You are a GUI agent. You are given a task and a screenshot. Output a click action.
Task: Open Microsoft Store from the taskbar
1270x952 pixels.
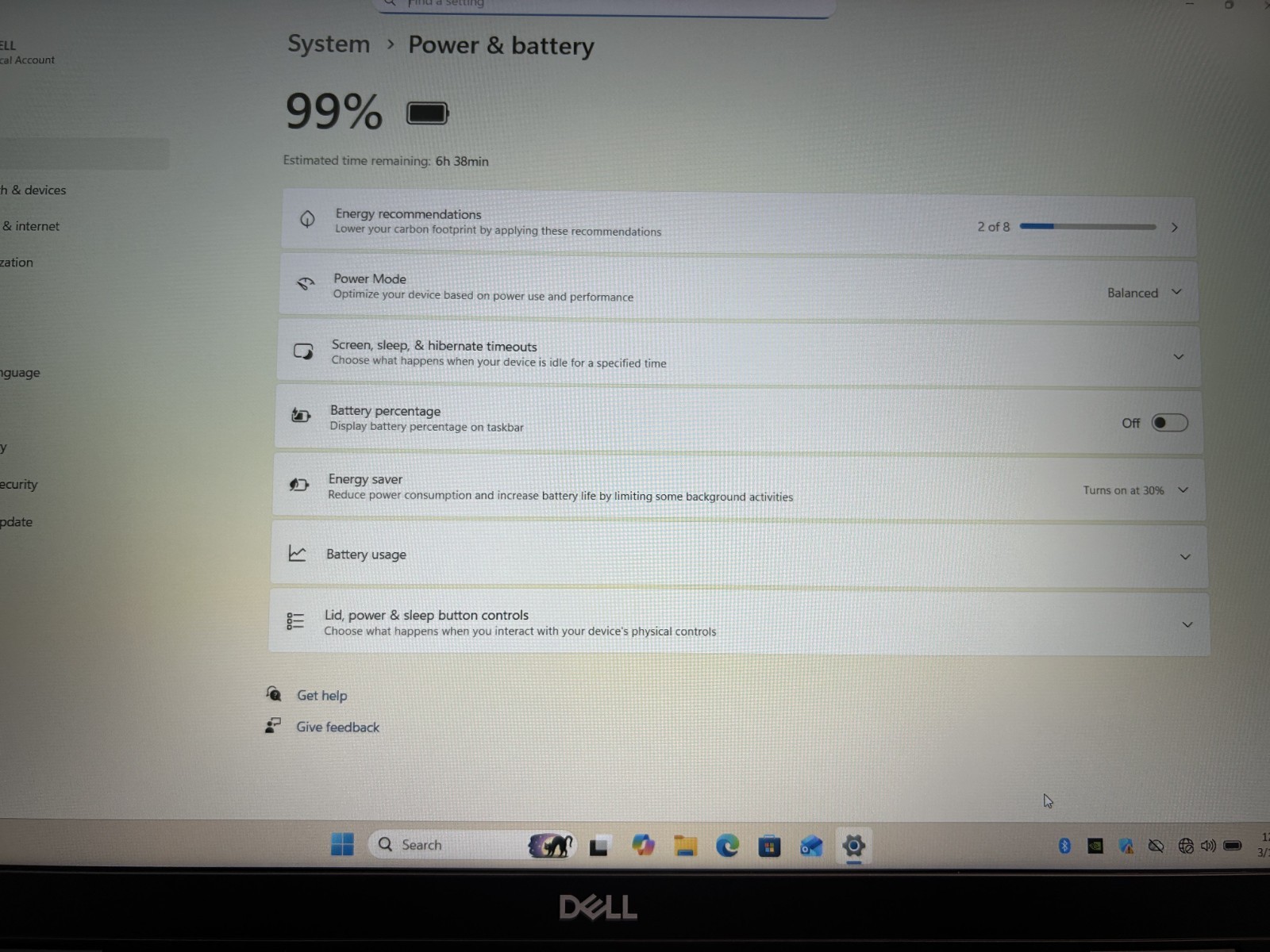[769, 846]
